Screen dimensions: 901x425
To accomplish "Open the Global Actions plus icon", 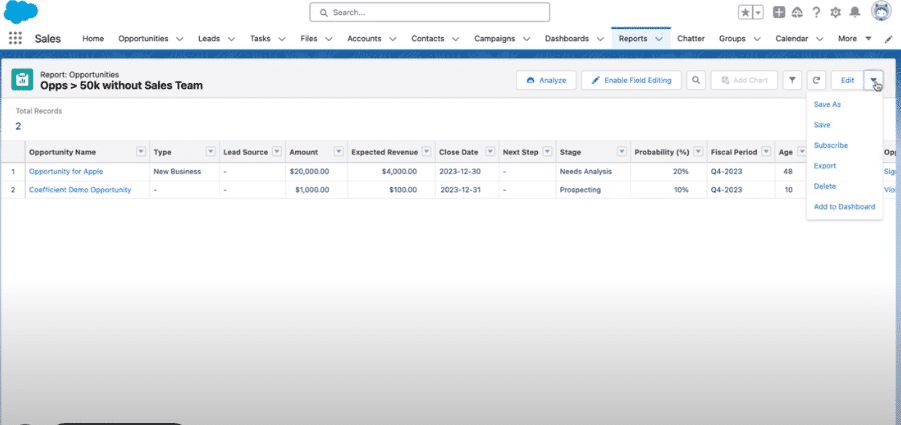I will 779,12.
